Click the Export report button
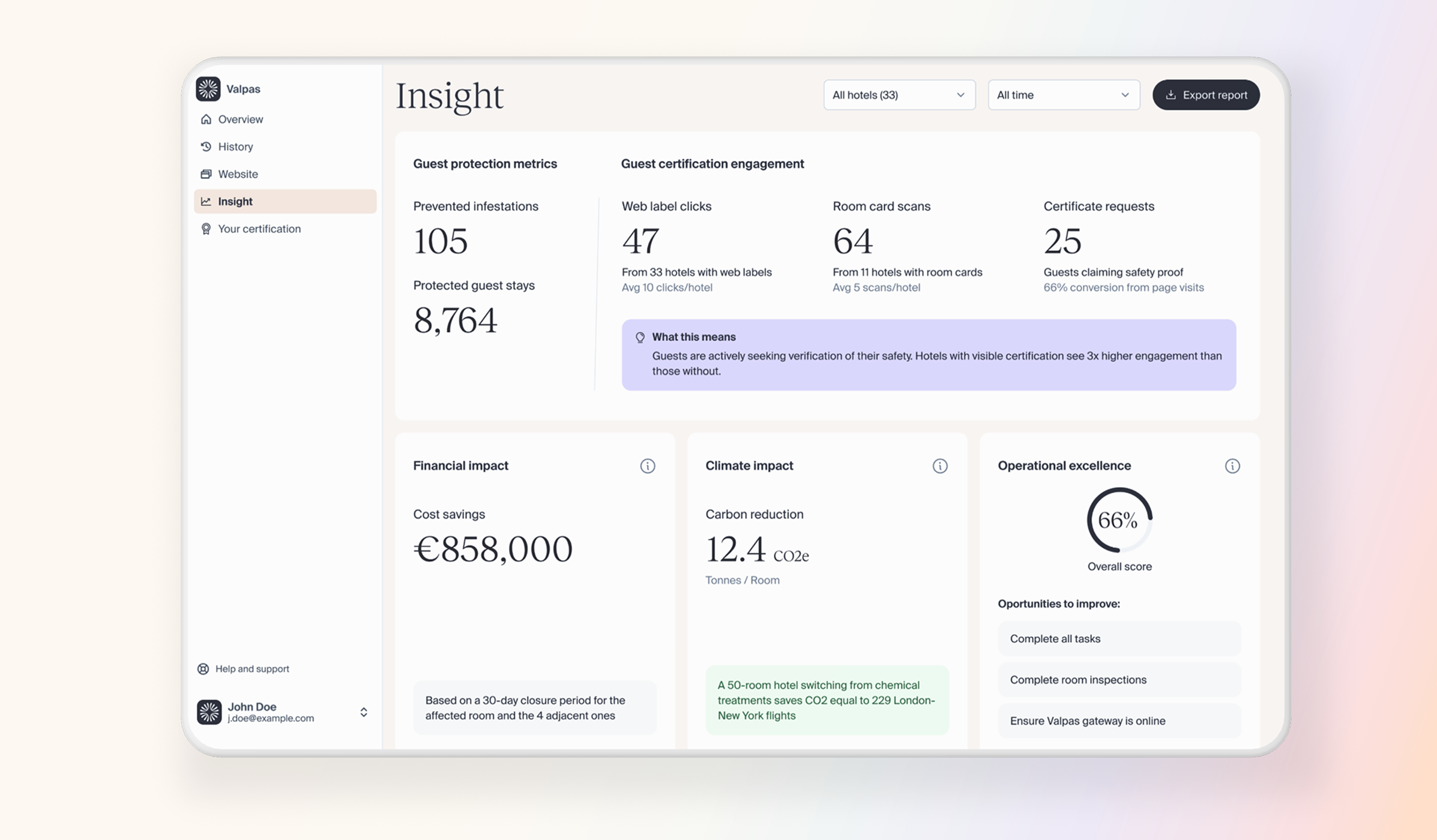The width and height of the screenshot is (1437, 840). [1205, 95]
